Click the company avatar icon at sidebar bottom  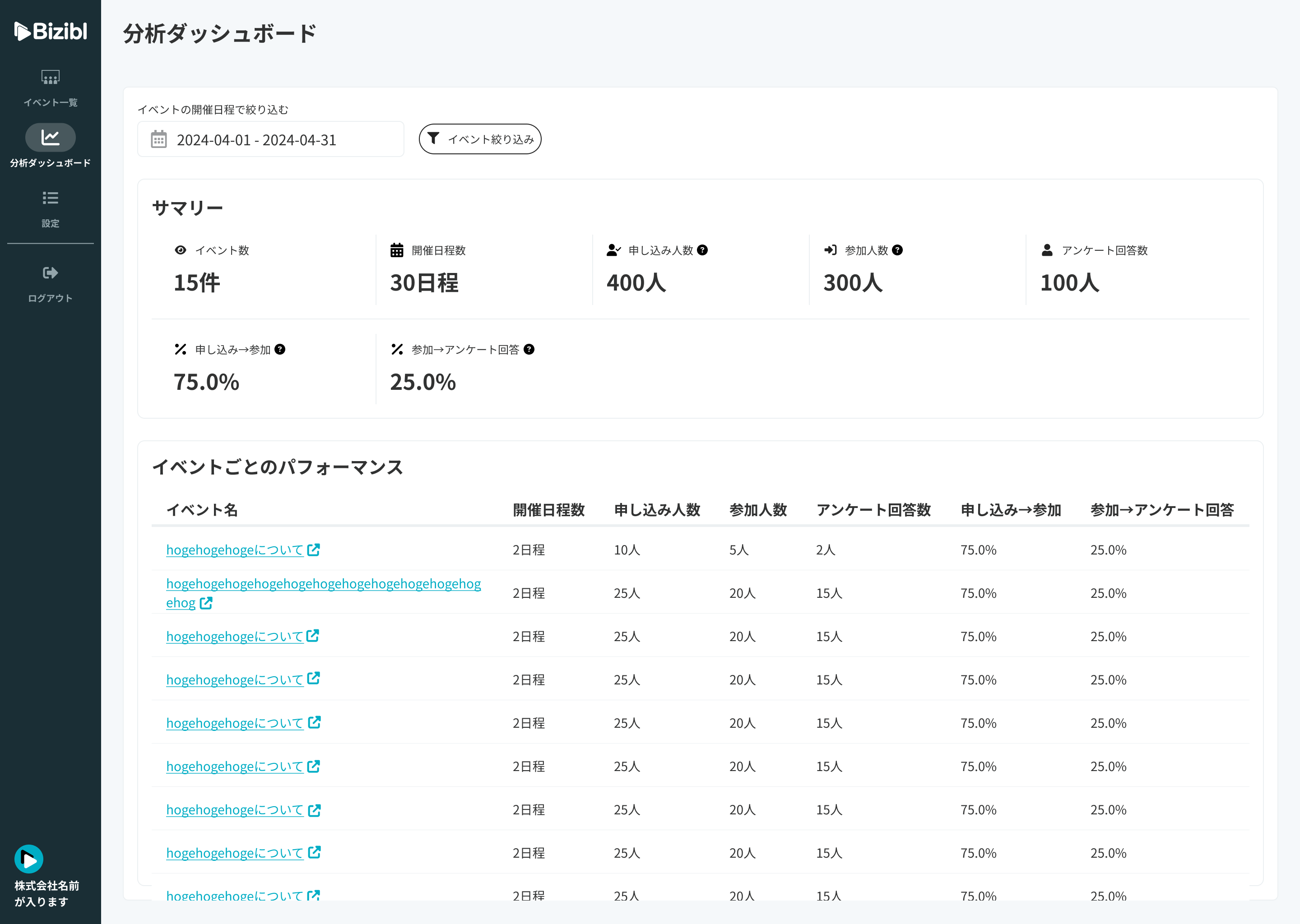(x=29, y=859)
